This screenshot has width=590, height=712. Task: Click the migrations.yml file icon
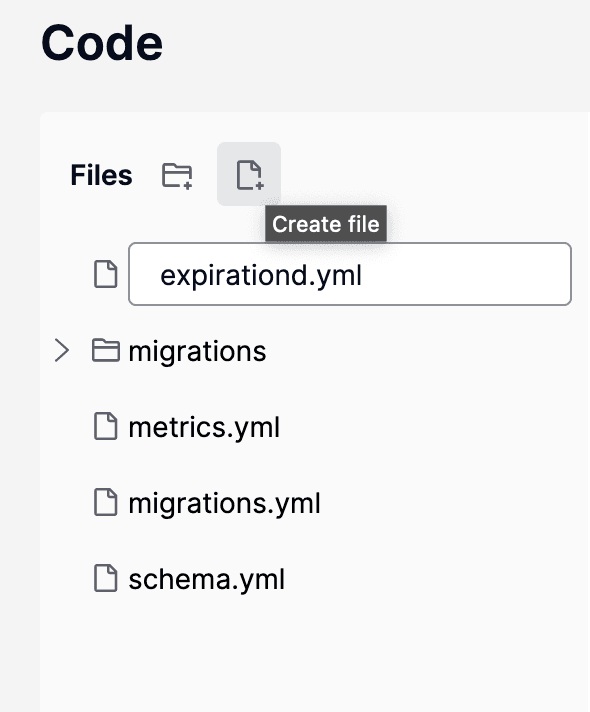(105, 502)
